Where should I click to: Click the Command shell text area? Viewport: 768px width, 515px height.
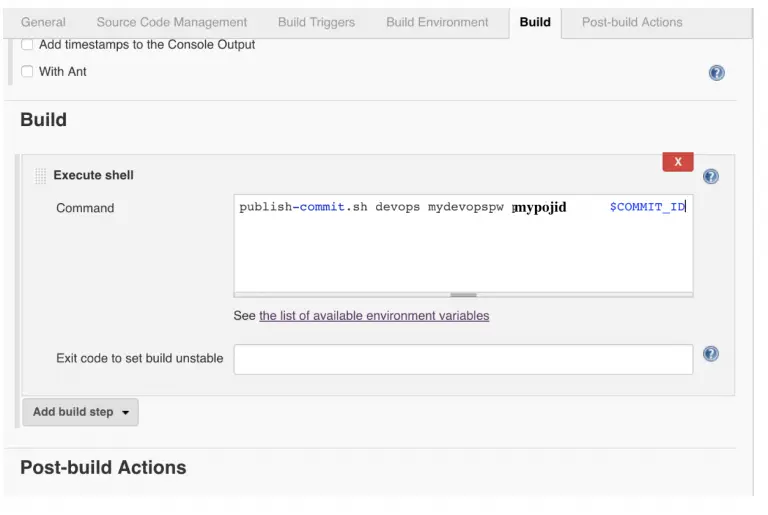tap(463, 250)
